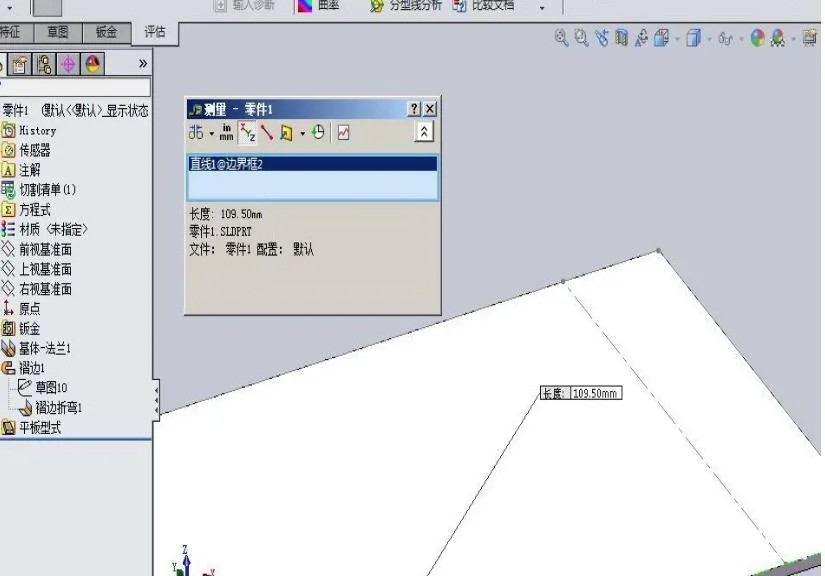Select the Zoom to Area tool
Image resolution: width=825 pixels, height=576 pixels.
pyautogui.click(x=581, y=38)
